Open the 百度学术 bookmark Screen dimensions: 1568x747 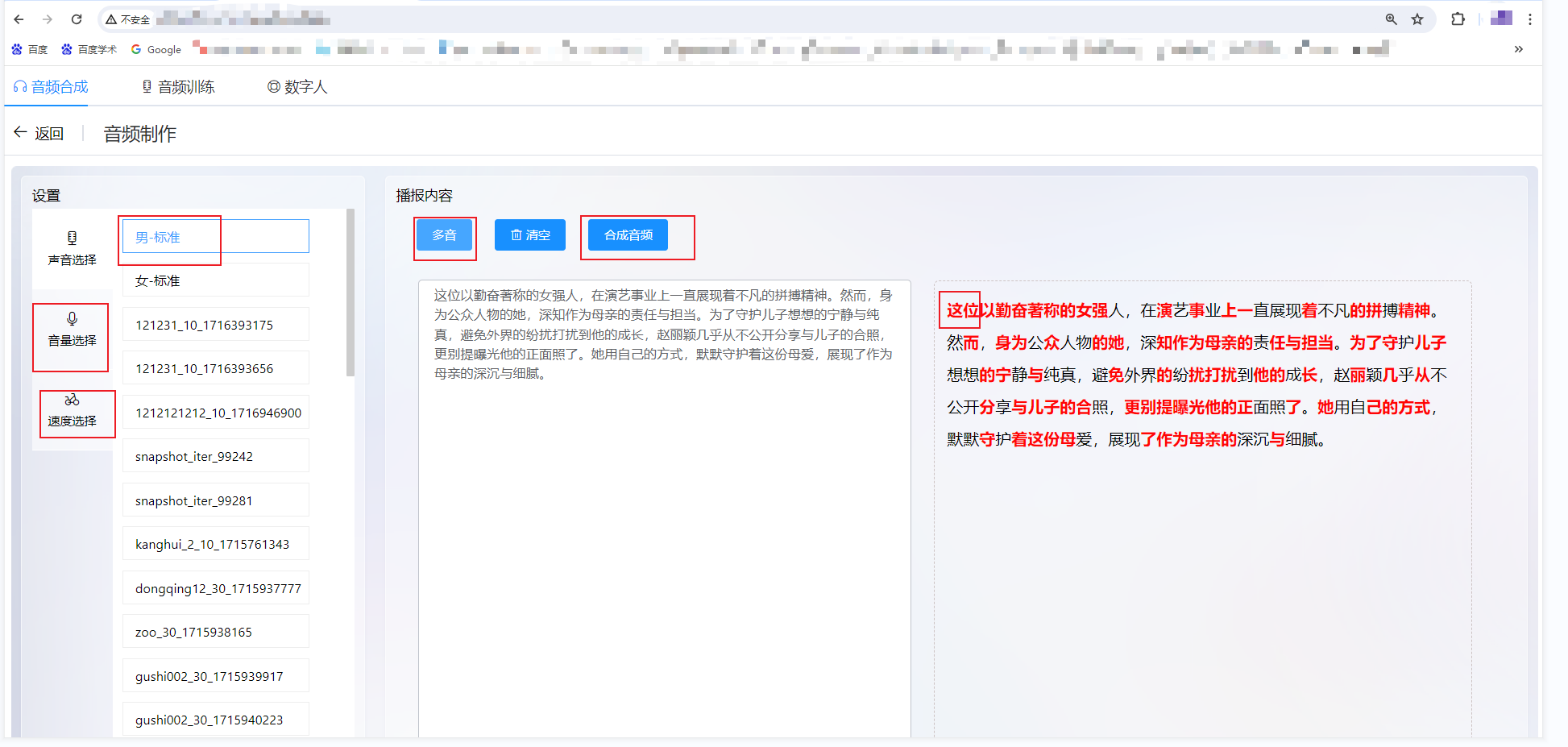(89, 49)
